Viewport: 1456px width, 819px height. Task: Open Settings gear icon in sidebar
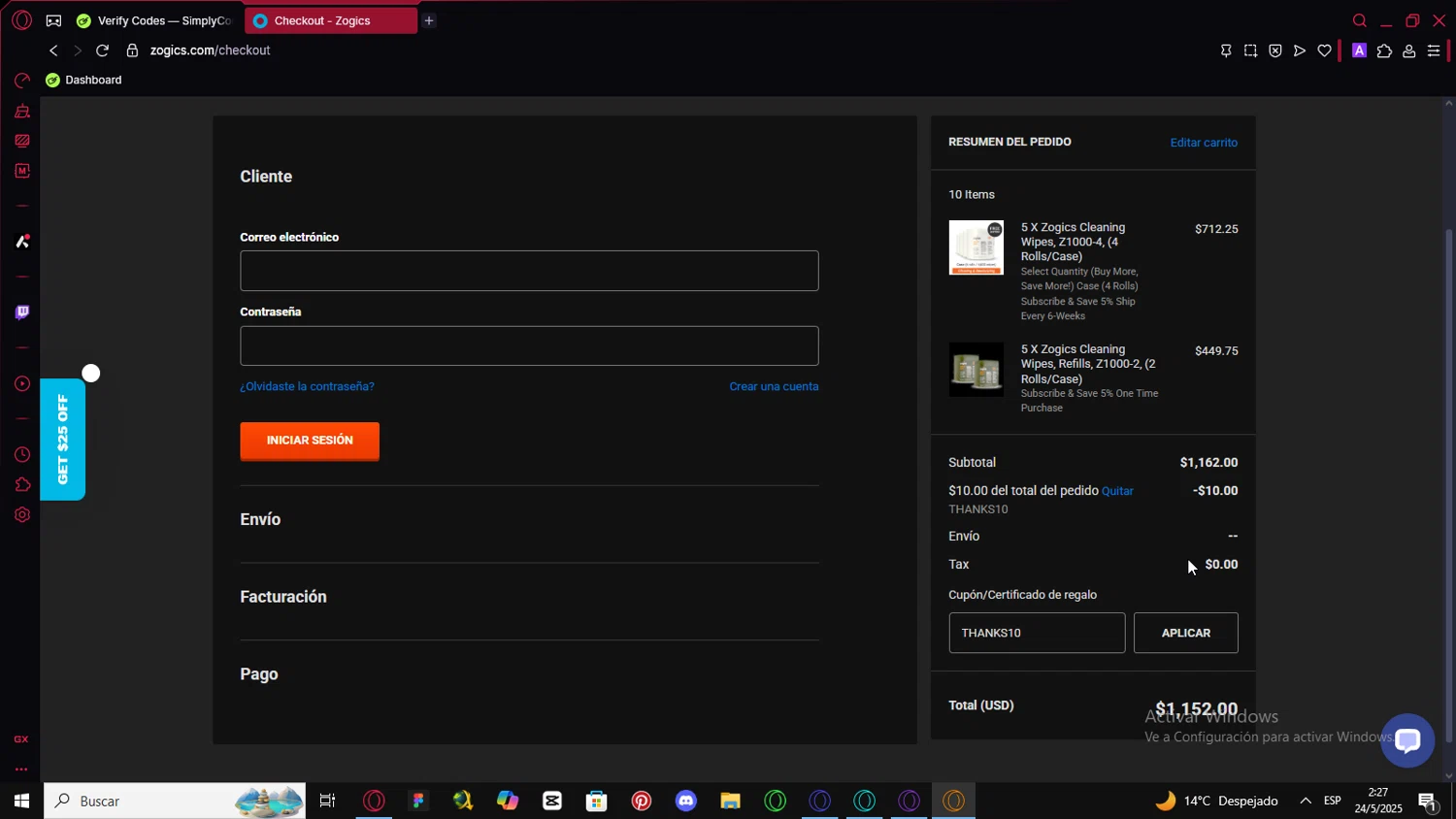click(21, 515)
